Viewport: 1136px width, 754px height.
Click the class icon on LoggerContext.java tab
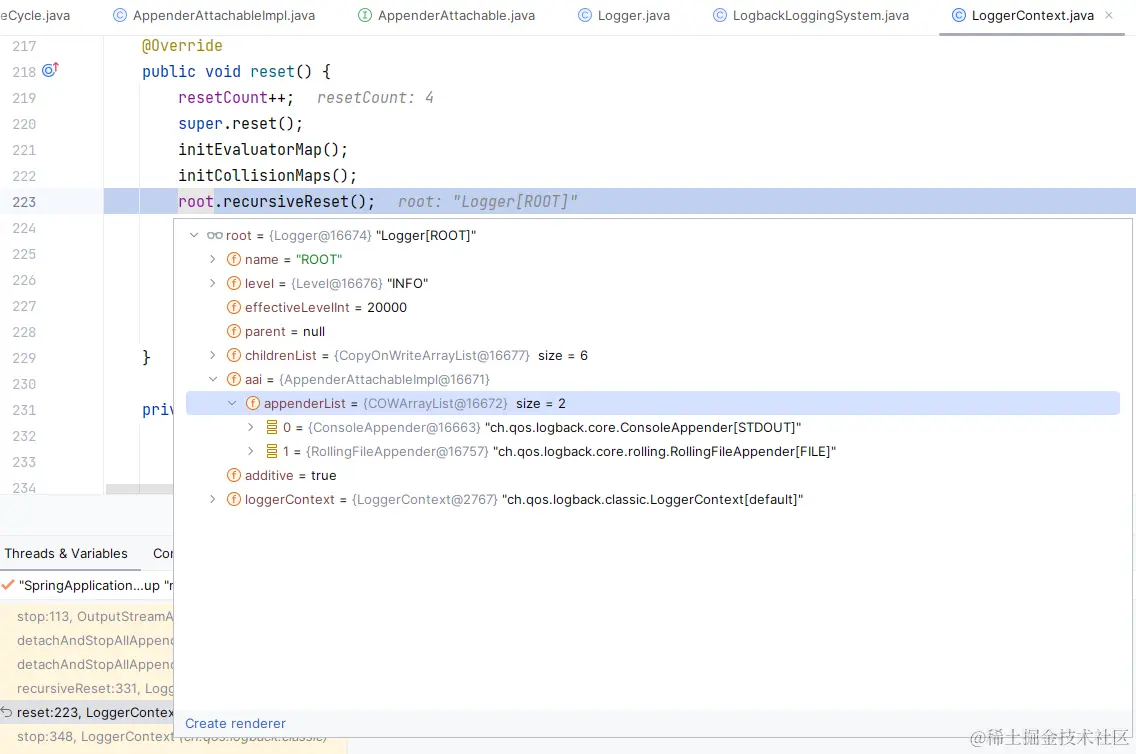(958, 15)
